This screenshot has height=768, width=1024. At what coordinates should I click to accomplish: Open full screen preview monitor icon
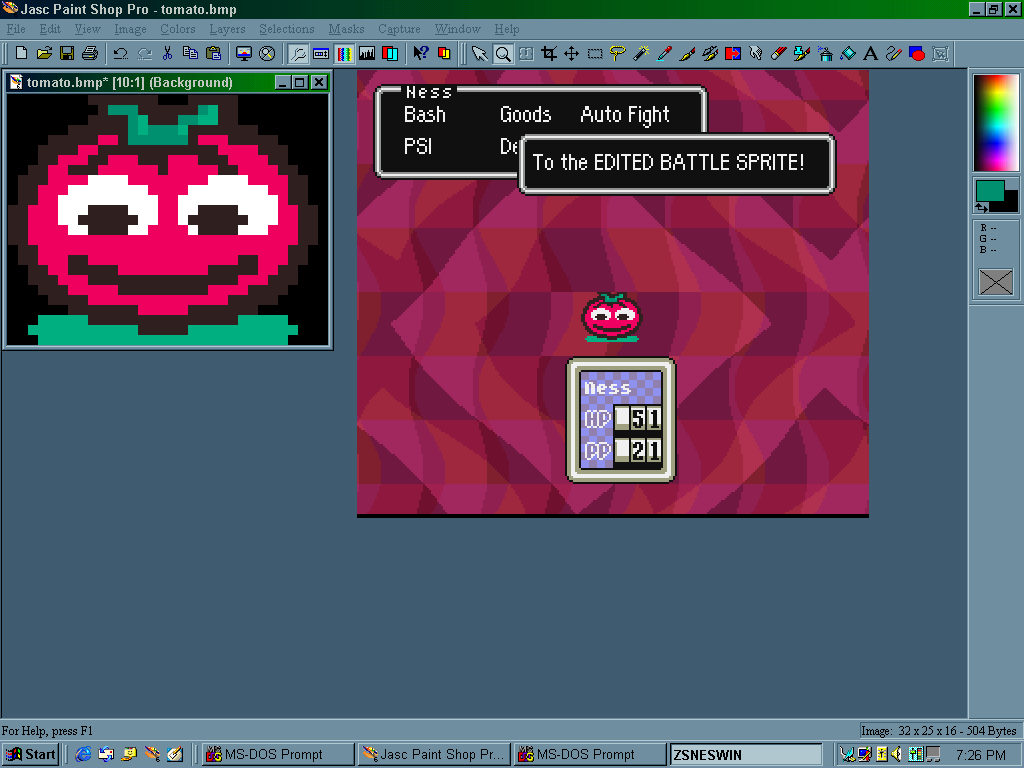tap(244, 53)
